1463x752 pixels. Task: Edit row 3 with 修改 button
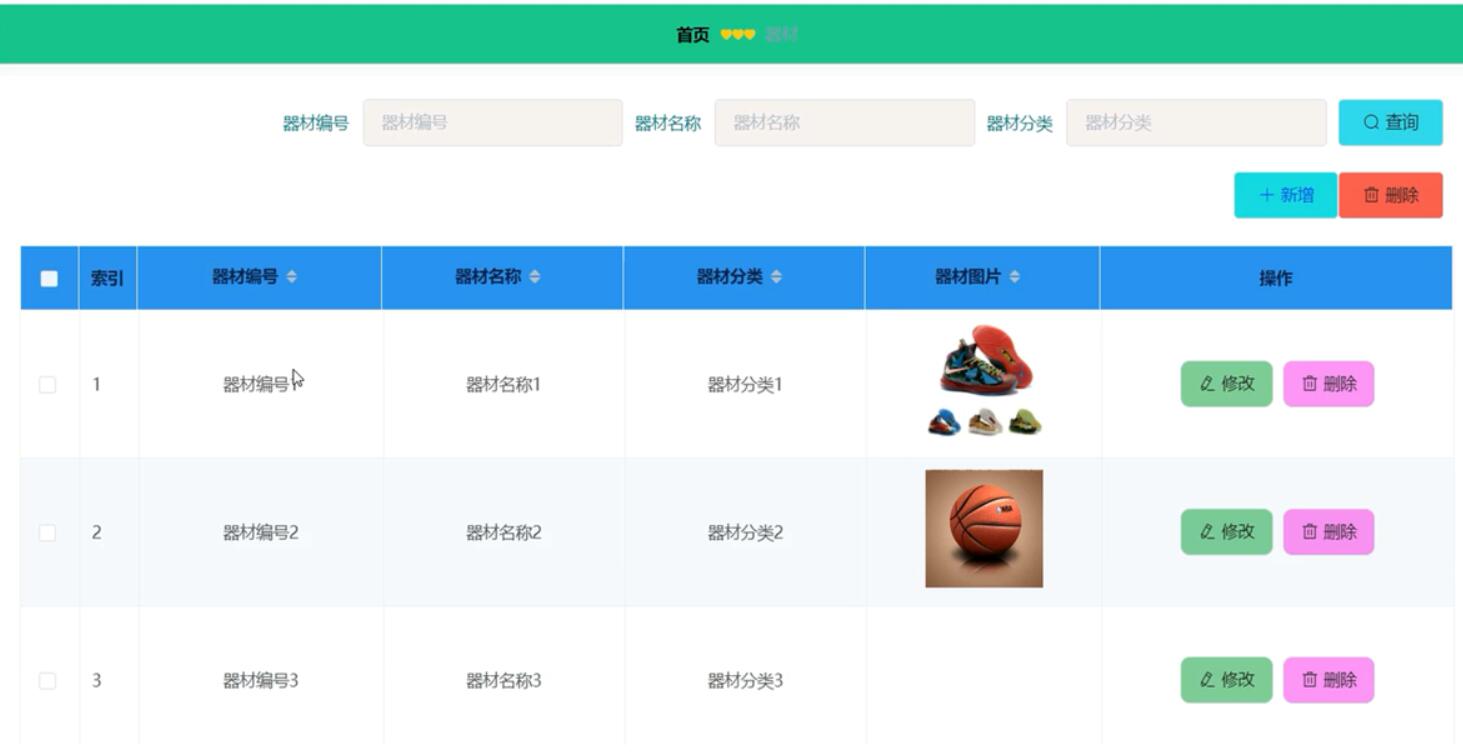(1226, 680)
